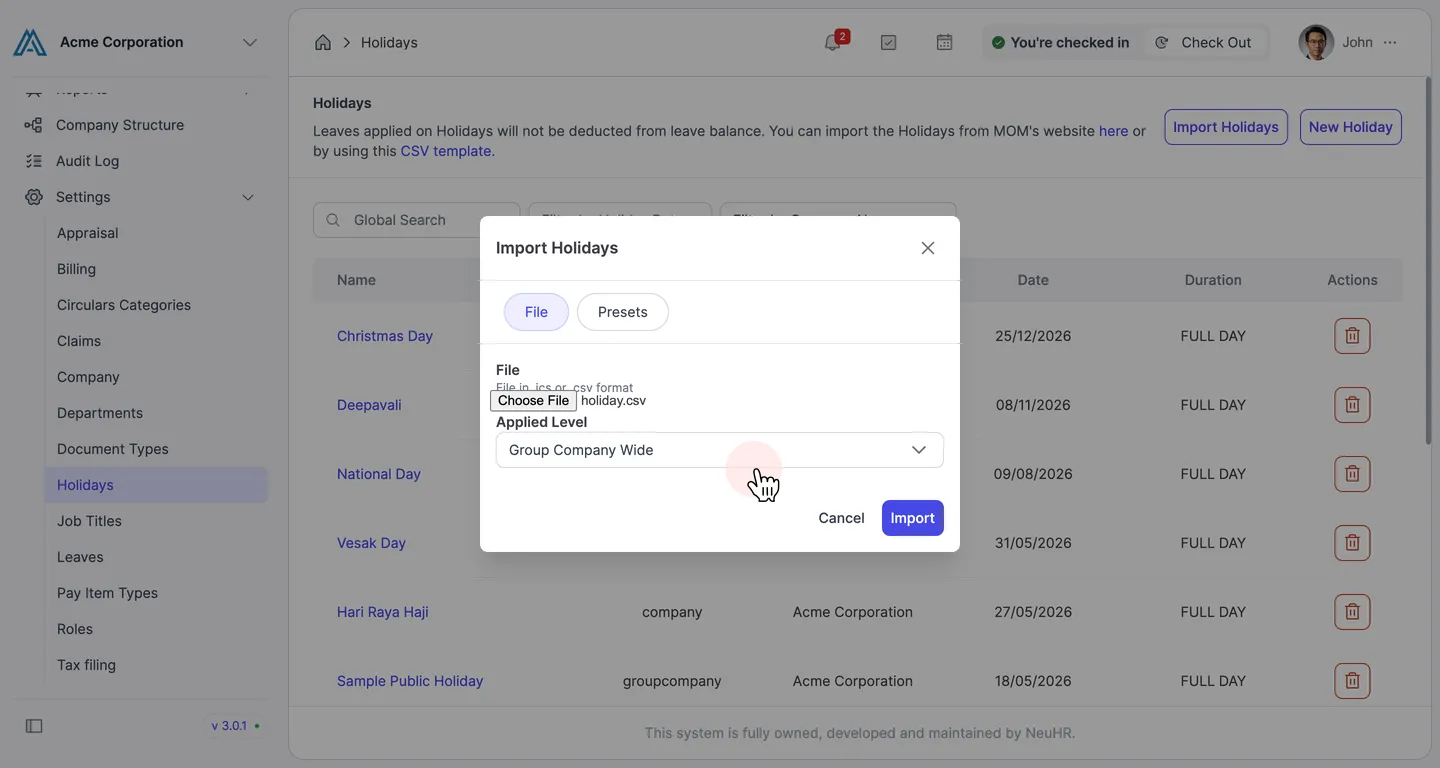
Task: Open the Hari Raya Haji holiday link
Action: point(383,612)
